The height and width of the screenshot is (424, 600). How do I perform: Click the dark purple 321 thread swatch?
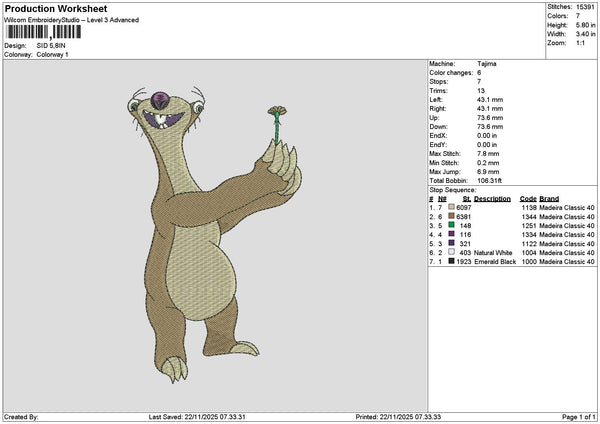(451, 243)
